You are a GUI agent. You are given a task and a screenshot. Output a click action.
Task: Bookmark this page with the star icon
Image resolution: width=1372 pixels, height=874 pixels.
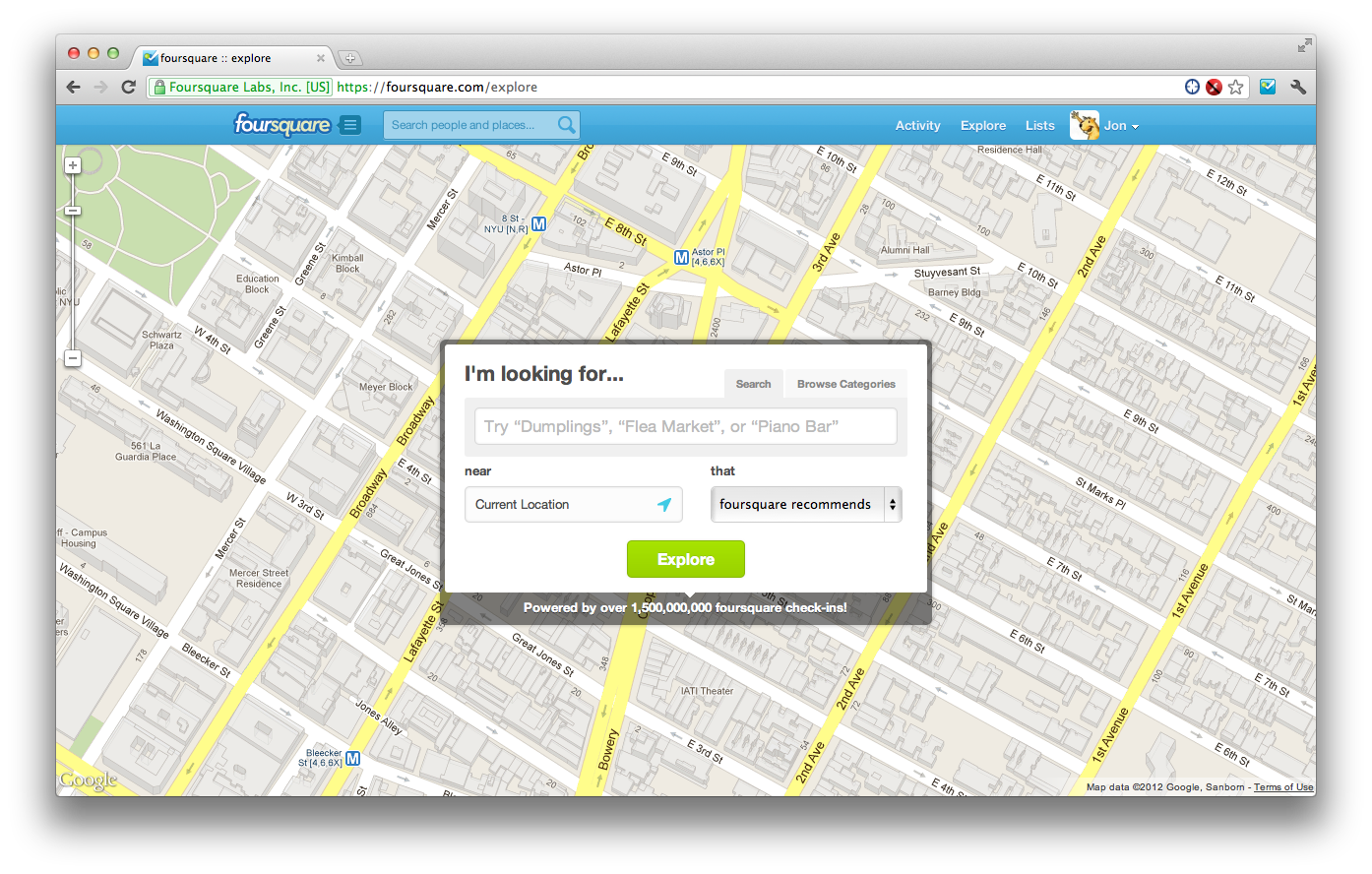point(1236,87)
